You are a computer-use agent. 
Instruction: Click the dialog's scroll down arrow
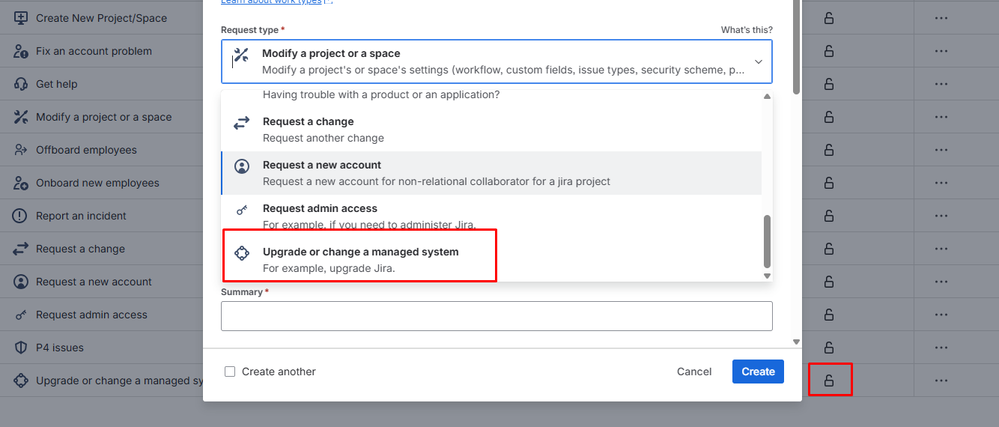click(x=796, y=342)
